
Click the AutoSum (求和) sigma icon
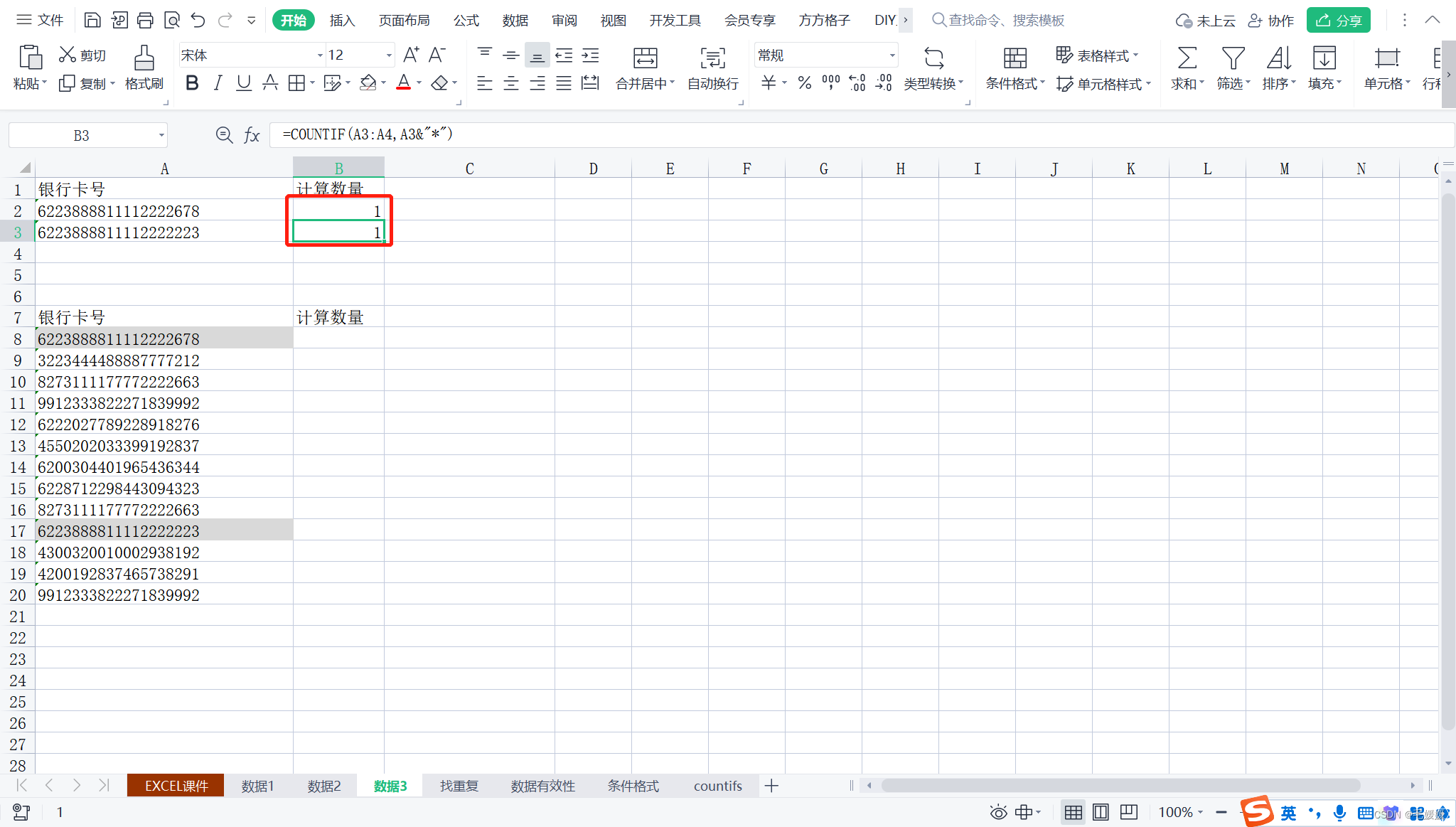pos(1187,58)
